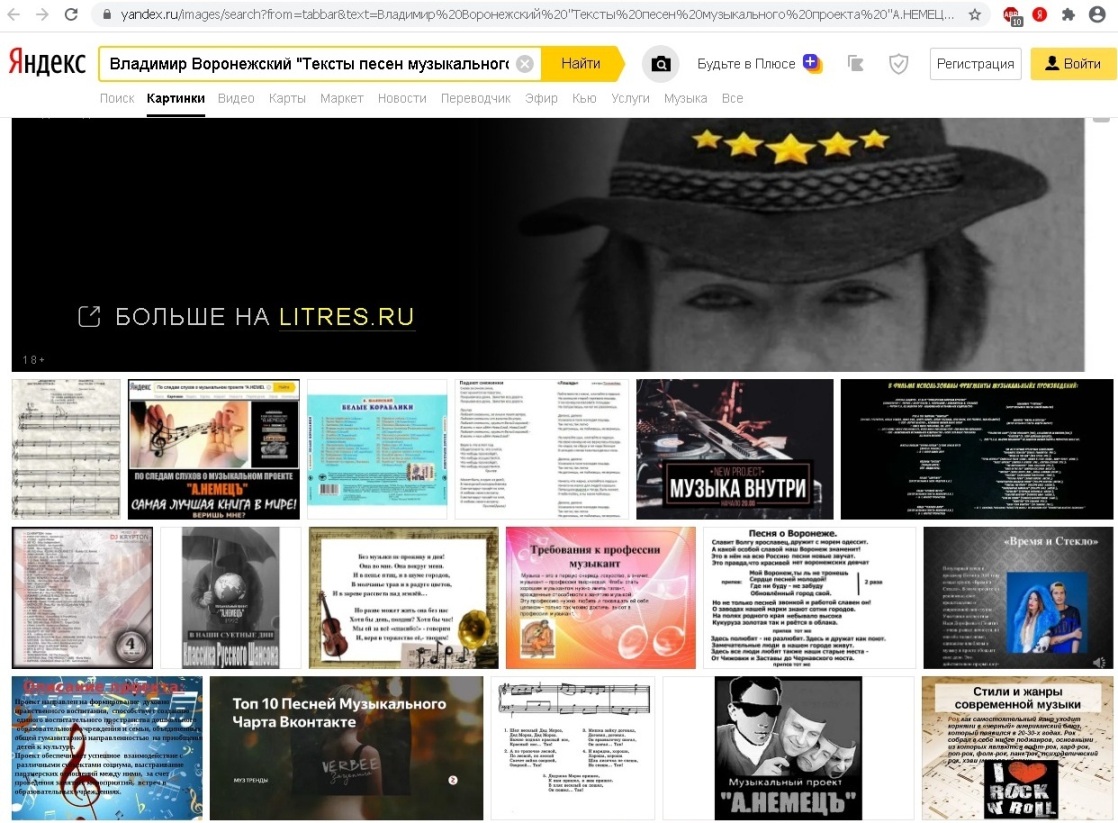The height and width of the screenshot is (823, 1118).
Task: Go forward with the browser forward arrow
Action: click(x=42, y=14)
